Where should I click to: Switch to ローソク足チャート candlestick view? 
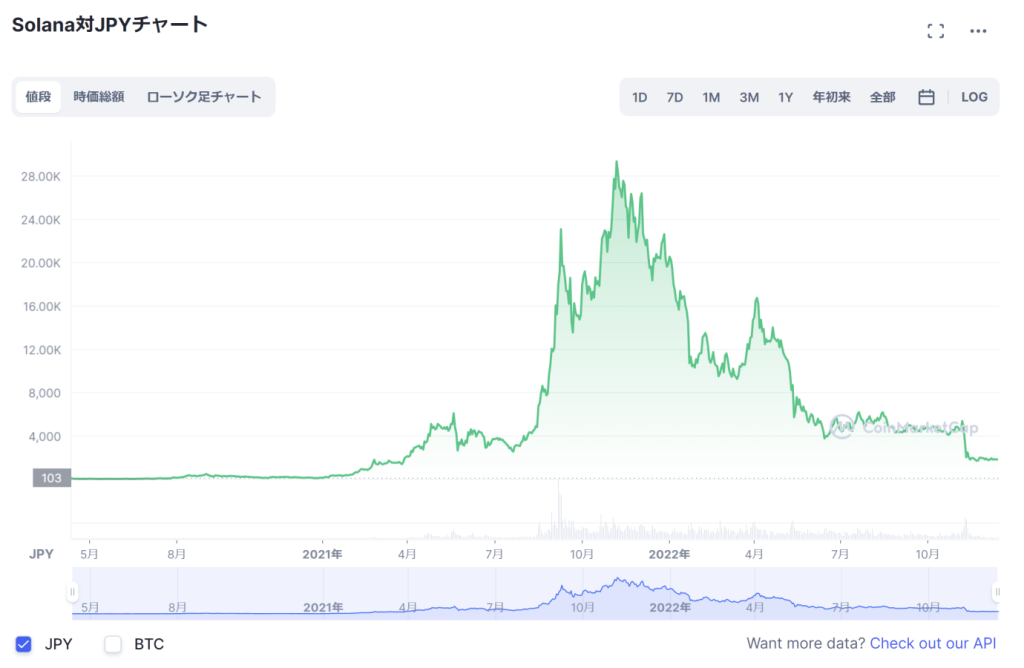pyautogui.click(x=204, y=97)
